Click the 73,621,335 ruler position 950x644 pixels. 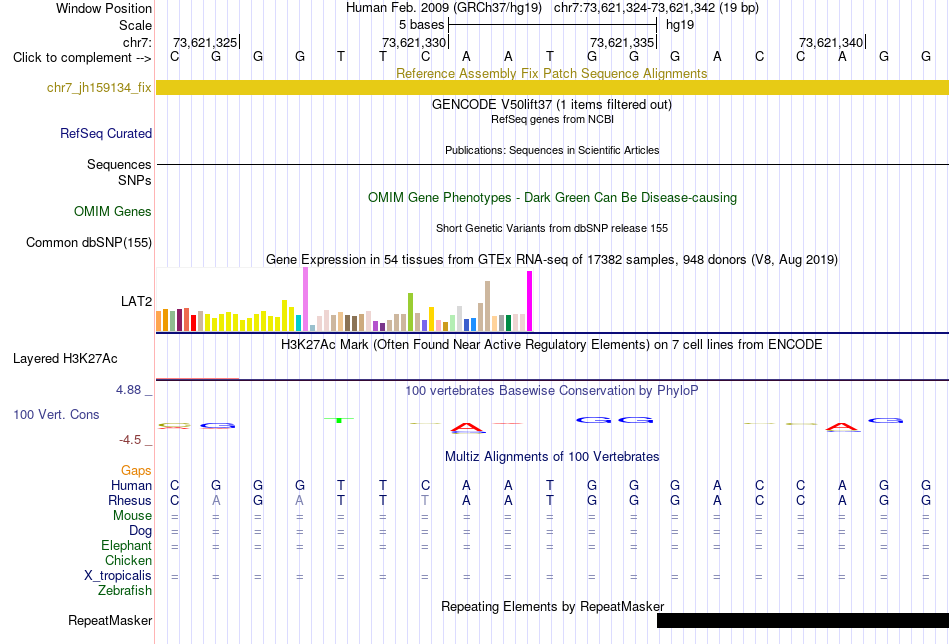click(x=622, y=42)
